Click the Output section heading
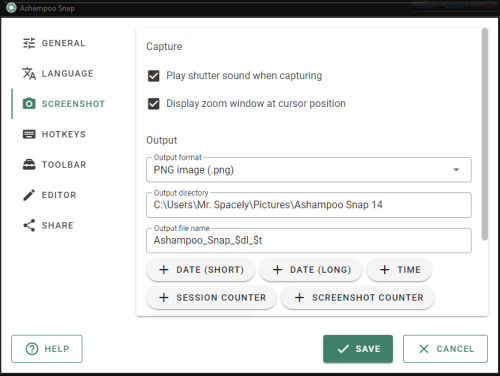 (x=162, y=140)
